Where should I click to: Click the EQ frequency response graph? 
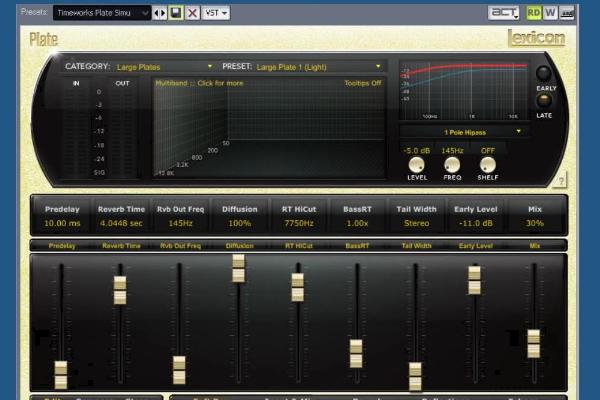pos(464,91)
